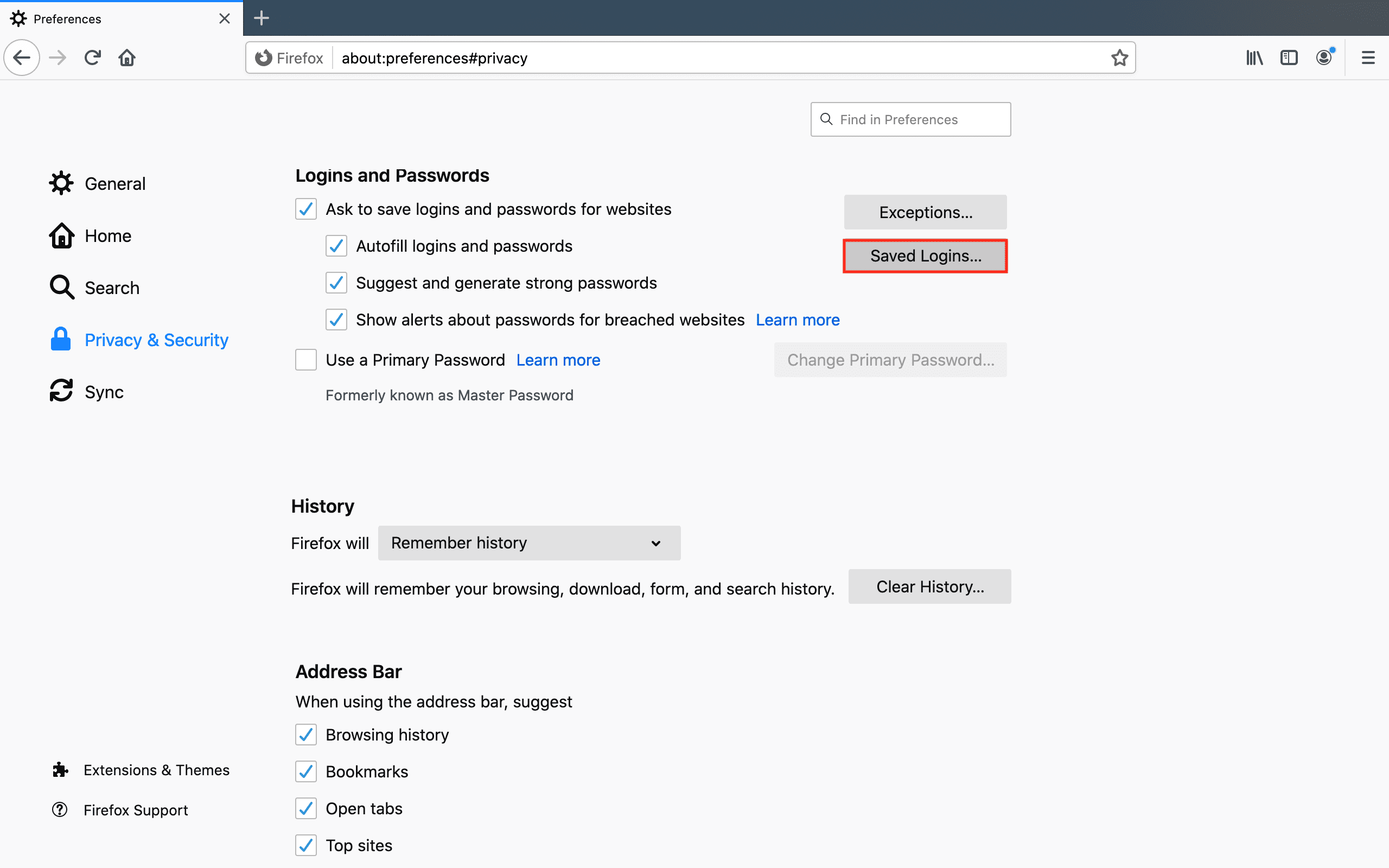Open the Library icon in toolbar
The width and height of the screenshot is (1389, 868).
tap(1254, 58)
